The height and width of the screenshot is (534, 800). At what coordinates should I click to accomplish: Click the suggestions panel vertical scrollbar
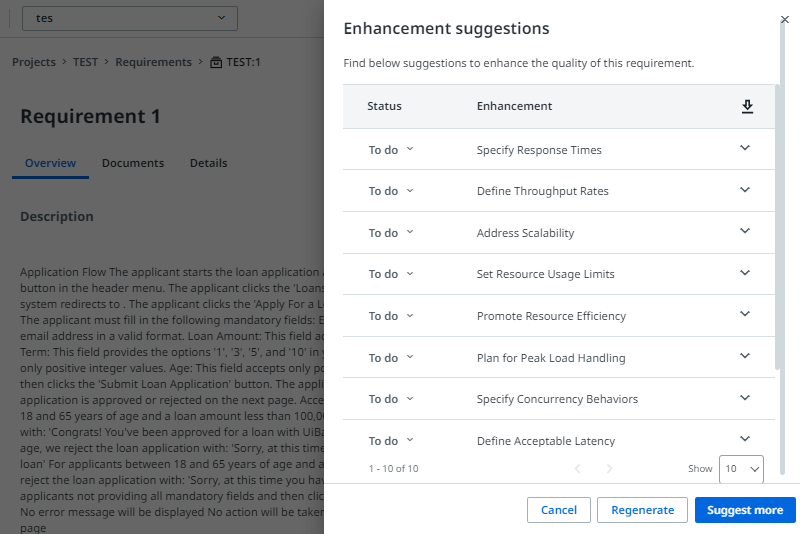(777, 227)
